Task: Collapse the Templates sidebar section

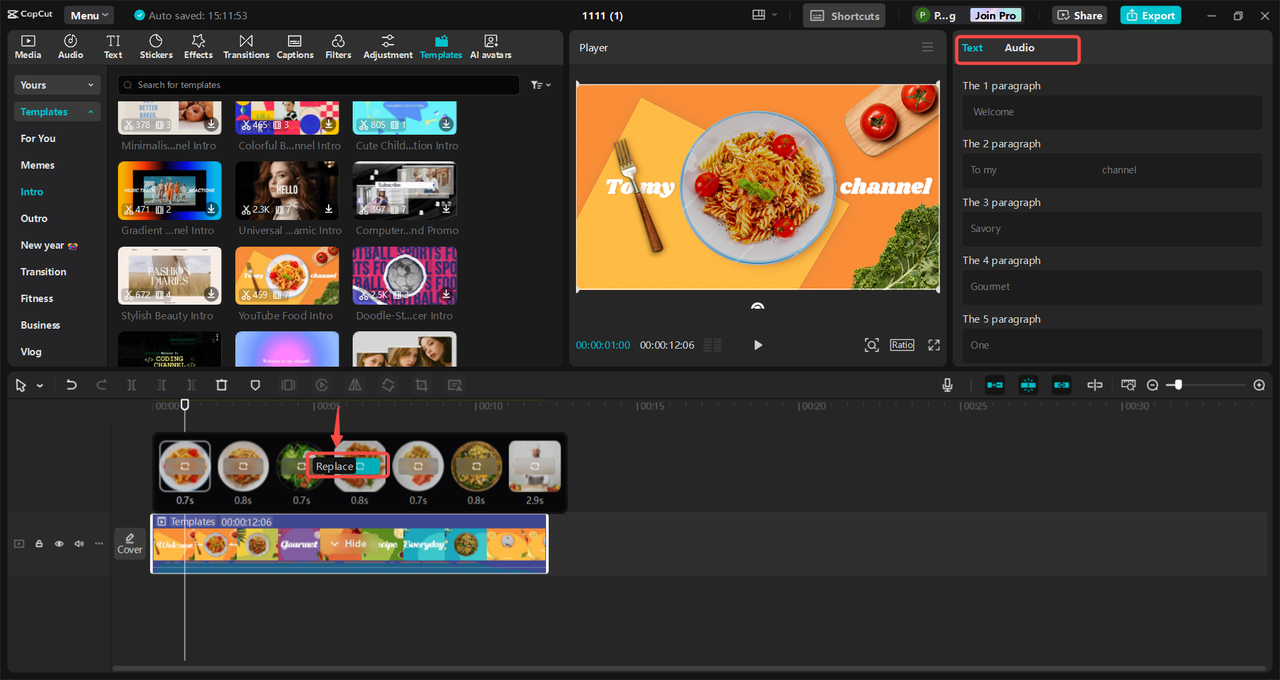Action: coord(58,112)
